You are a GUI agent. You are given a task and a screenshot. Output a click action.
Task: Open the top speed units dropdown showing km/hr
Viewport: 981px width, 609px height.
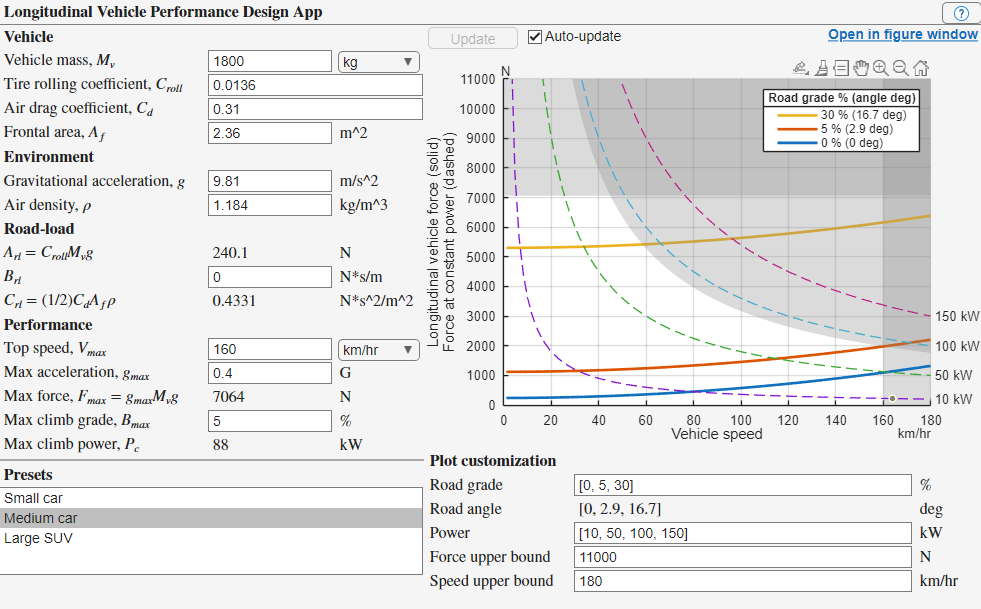coord(378,349)
